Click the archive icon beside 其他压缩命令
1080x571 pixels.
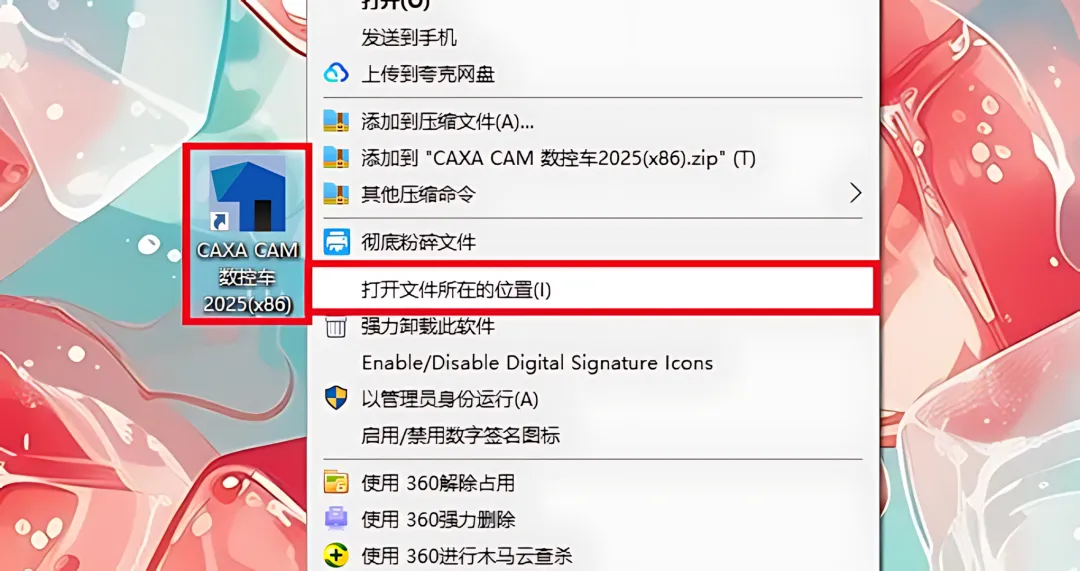point(336,194)
